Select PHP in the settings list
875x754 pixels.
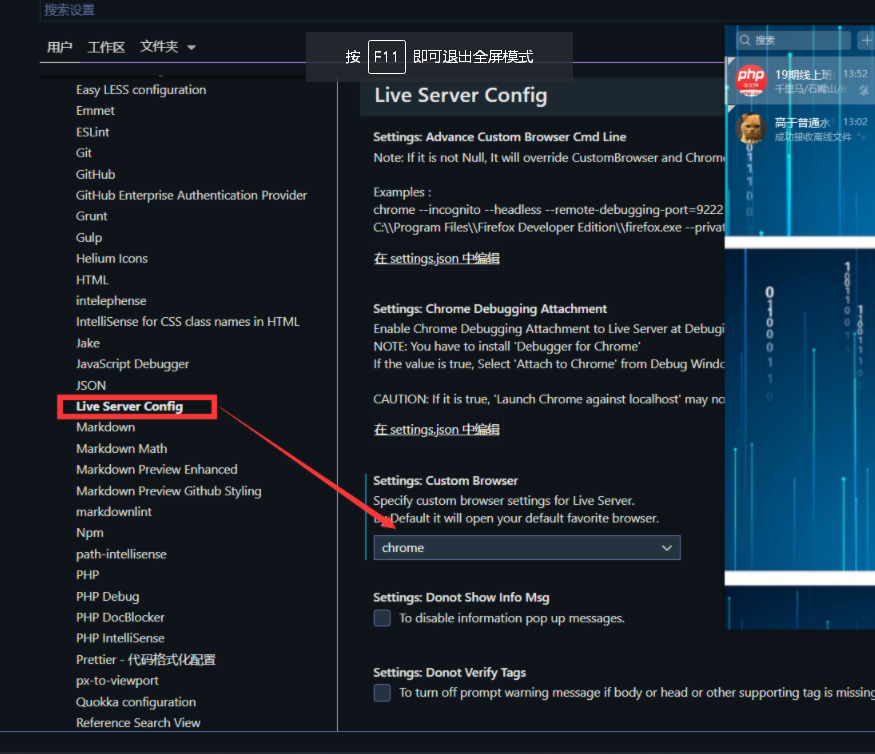point(88,575)
